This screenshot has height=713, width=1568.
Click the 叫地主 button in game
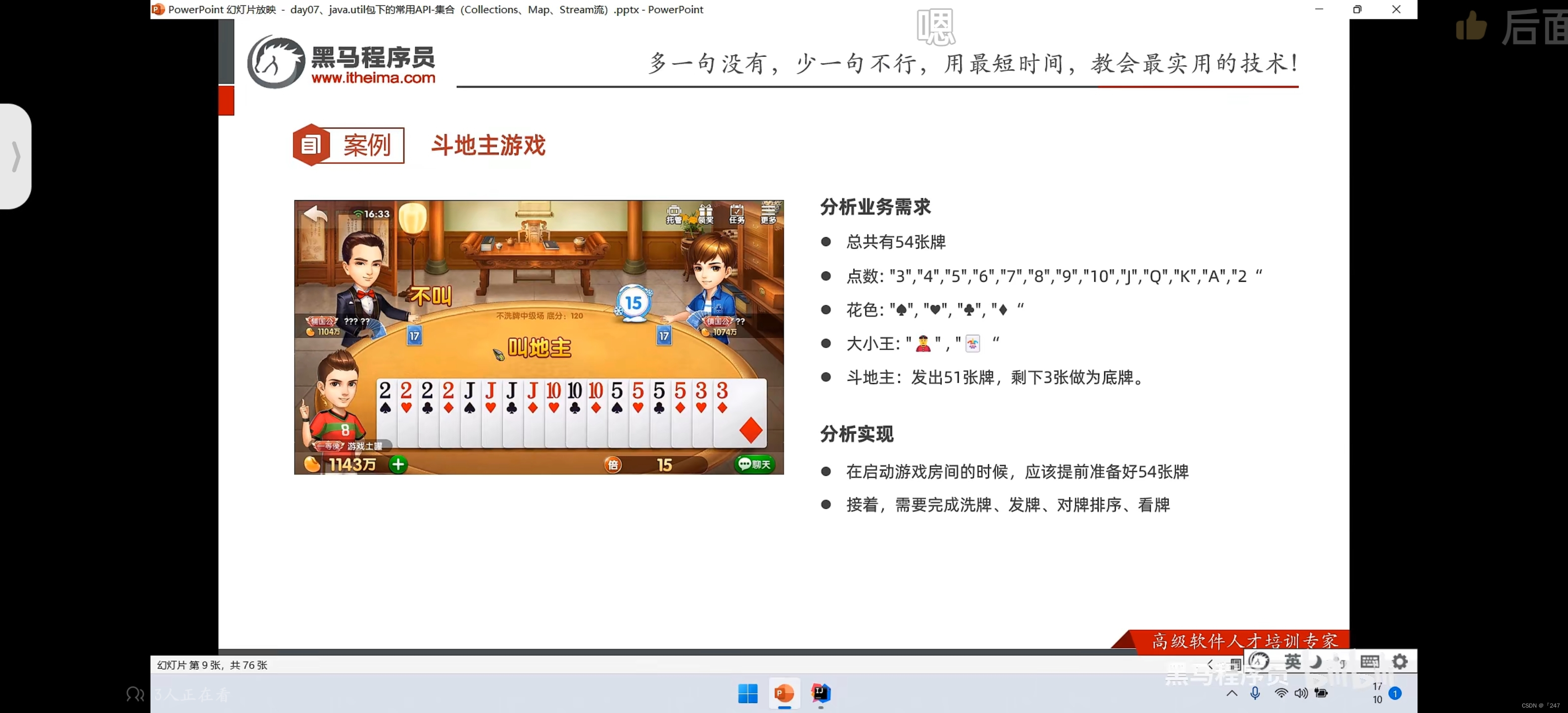[x=539, y=348]
